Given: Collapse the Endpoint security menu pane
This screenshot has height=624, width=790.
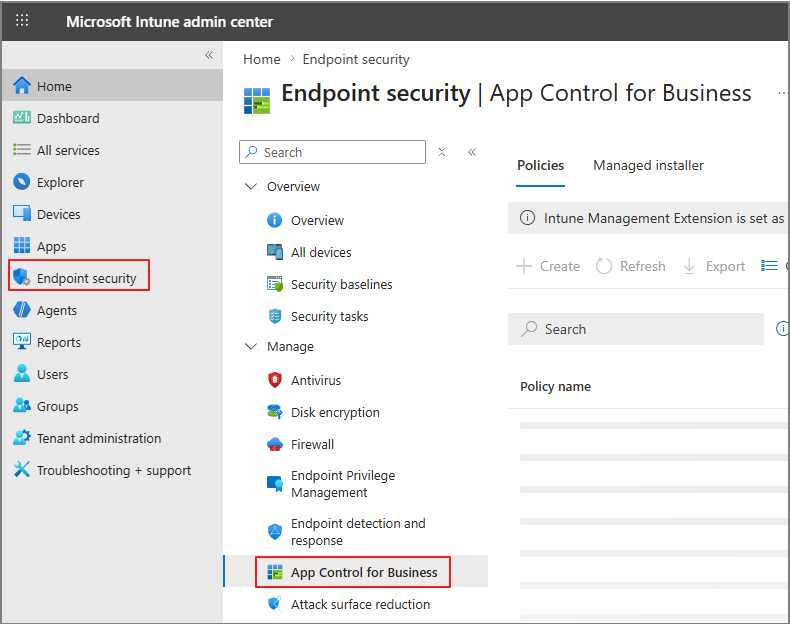Looking at the screenshot, I should coord(472,152).
